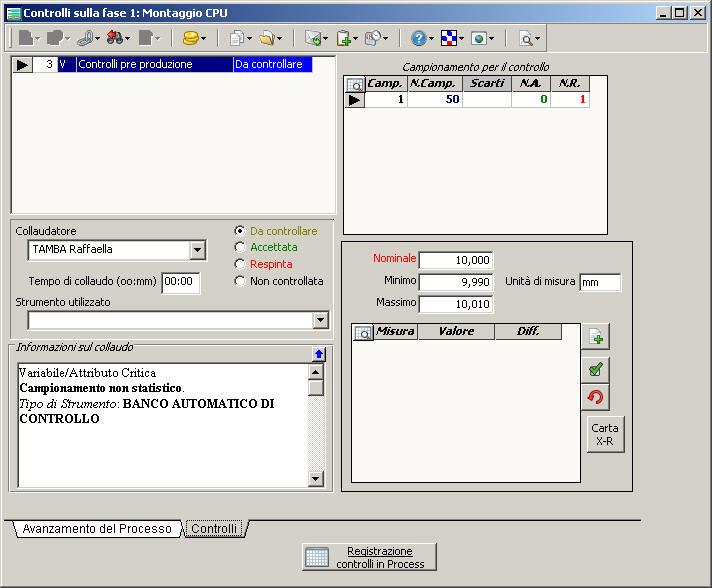Select the Accettata radio button
This screenshot has width=712, height=588.
click(239, 247)
